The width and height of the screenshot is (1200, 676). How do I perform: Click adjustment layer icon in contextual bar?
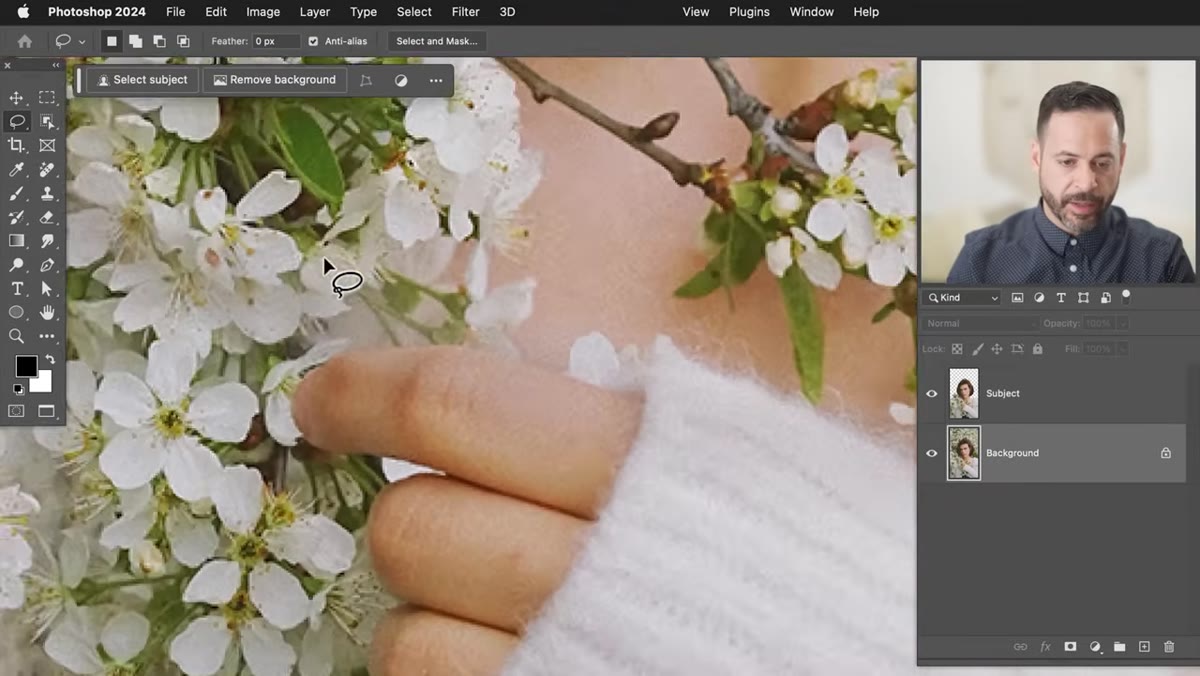[x=401, y=80]
